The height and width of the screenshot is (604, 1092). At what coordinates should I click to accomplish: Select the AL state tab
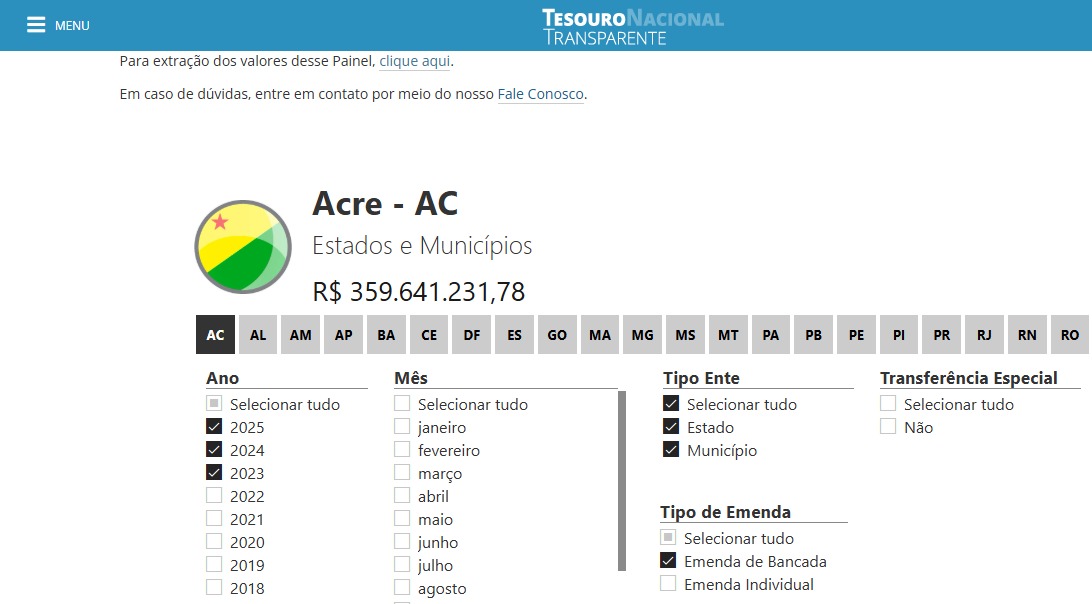pyautogui.click(x=258, y=335)
